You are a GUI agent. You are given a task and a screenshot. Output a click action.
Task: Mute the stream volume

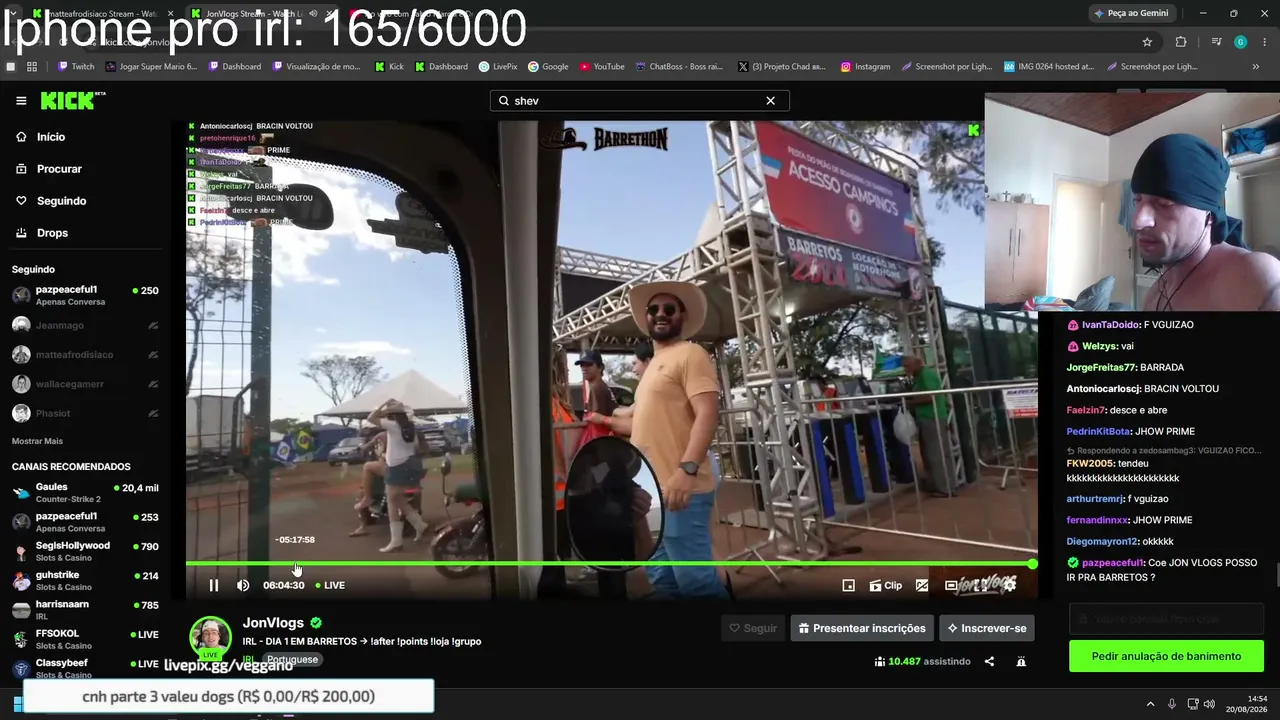tap(243, 586)
